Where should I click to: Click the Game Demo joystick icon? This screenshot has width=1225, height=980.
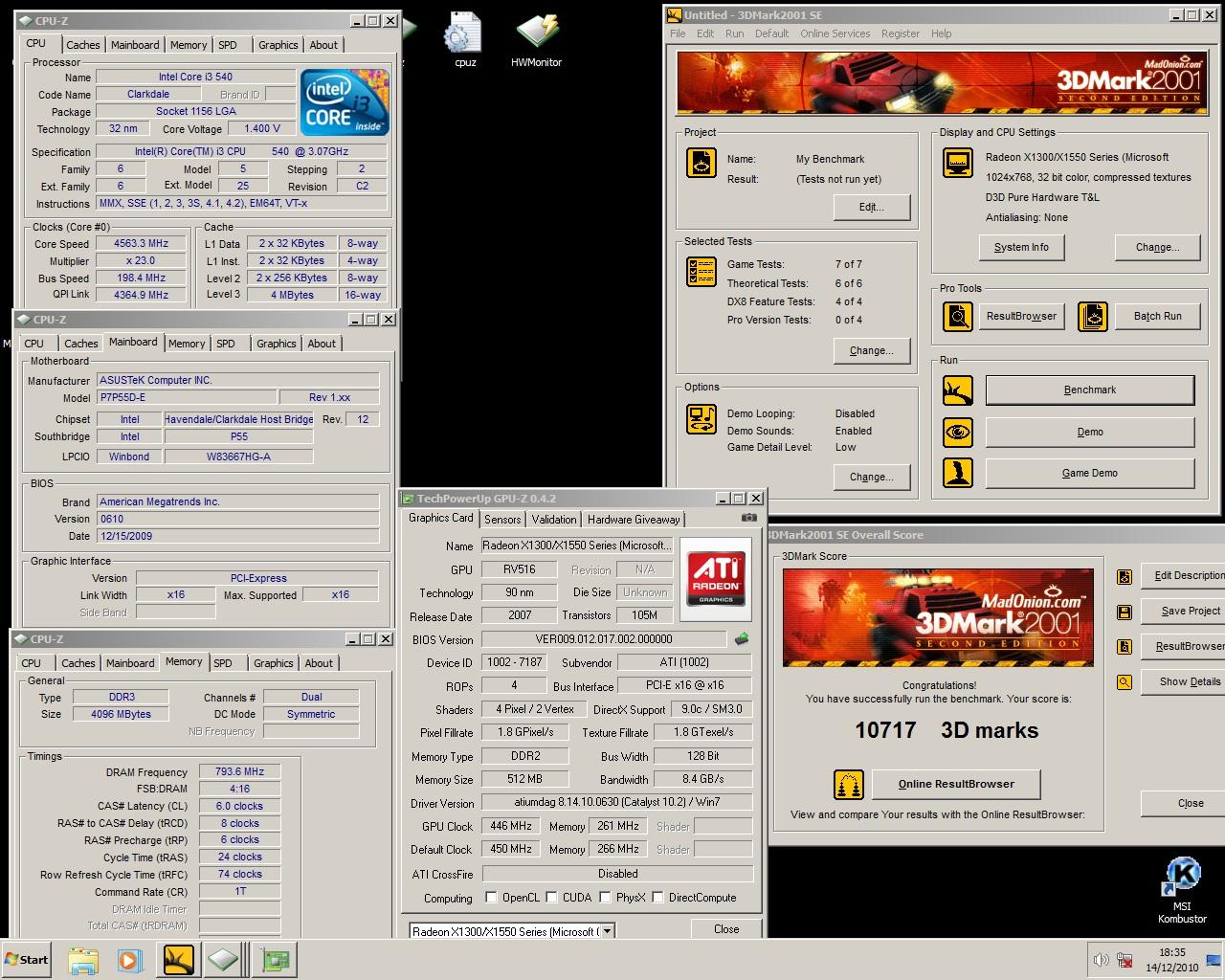[x=958, y=473]
